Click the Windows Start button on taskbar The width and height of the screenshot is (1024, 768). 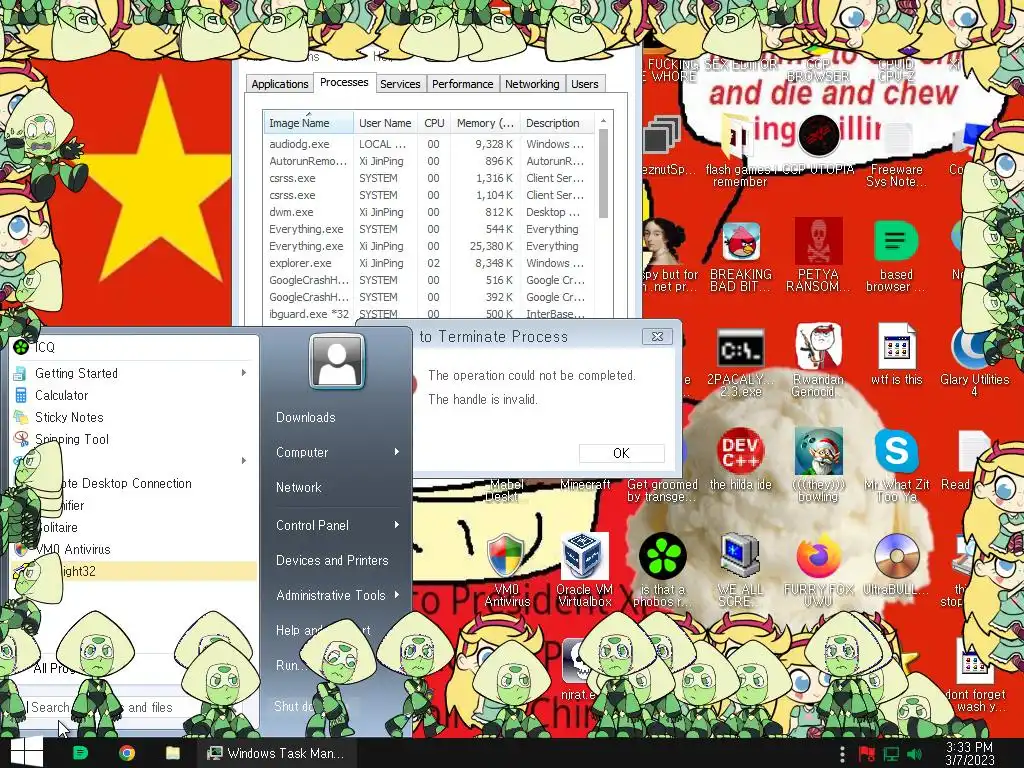(26, 752)
